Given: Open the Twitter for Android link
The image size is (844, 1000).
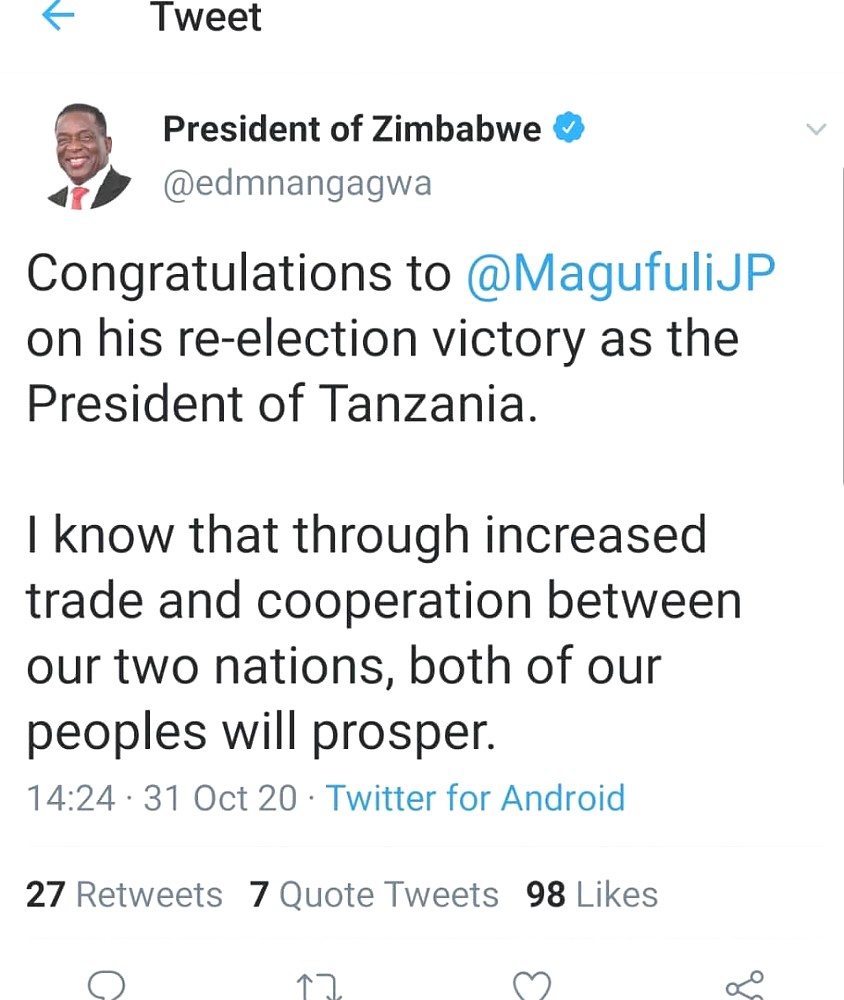Looking at the screenshot, I should pyautogui.click(x=475, y=798).
